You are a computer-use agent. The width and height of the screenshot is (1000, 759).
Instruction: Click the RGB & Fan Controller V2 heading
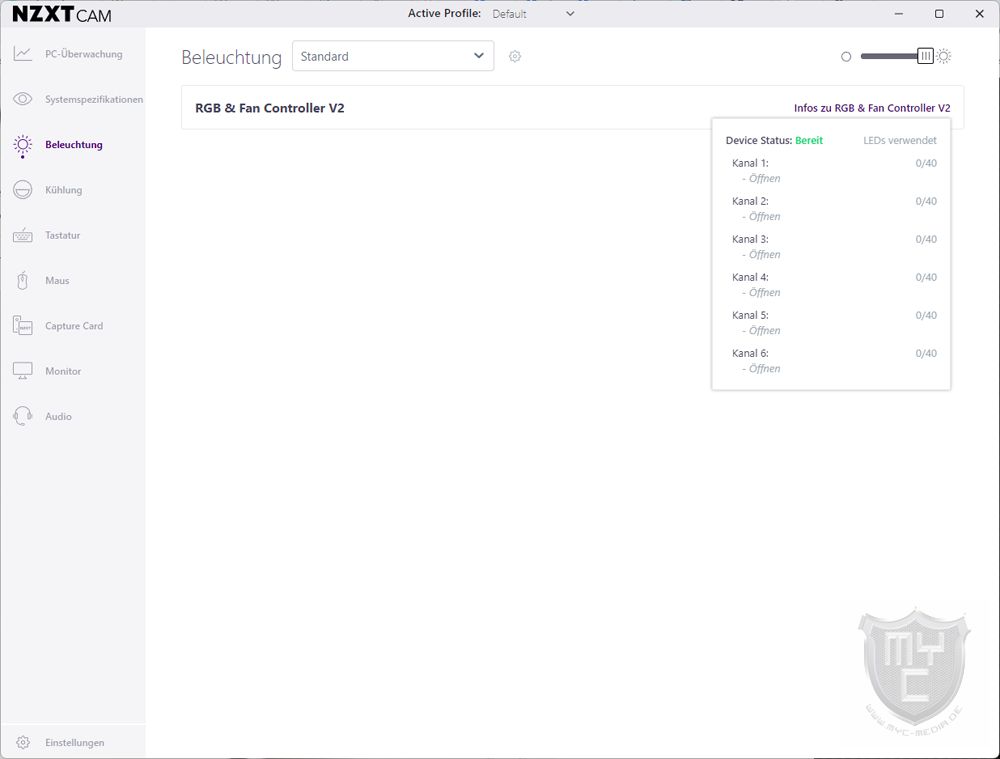click(x=269, y=108)
